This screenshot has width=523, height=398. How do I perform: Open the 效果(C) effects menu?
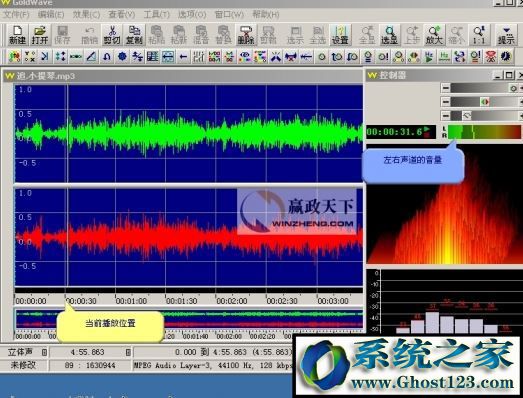coord(86,15)
